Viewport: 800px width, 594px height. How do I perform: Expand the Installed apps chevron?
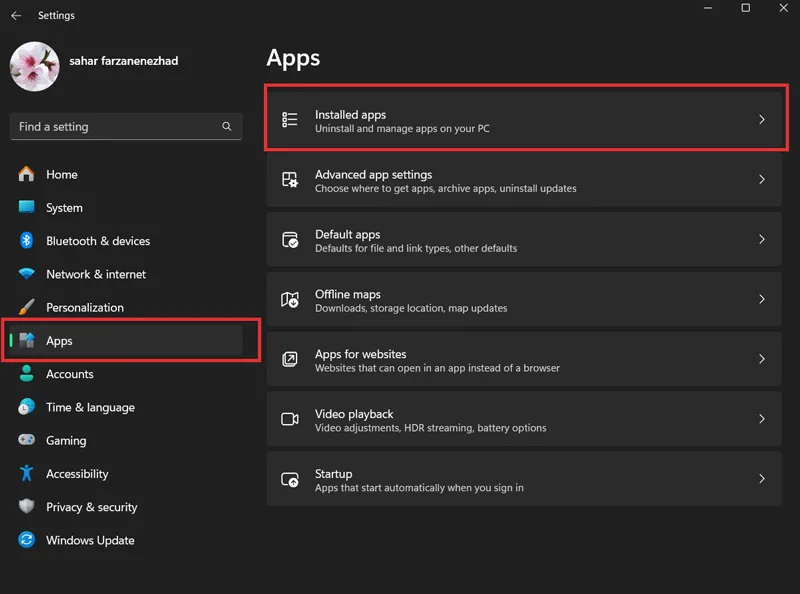(762, 119)
